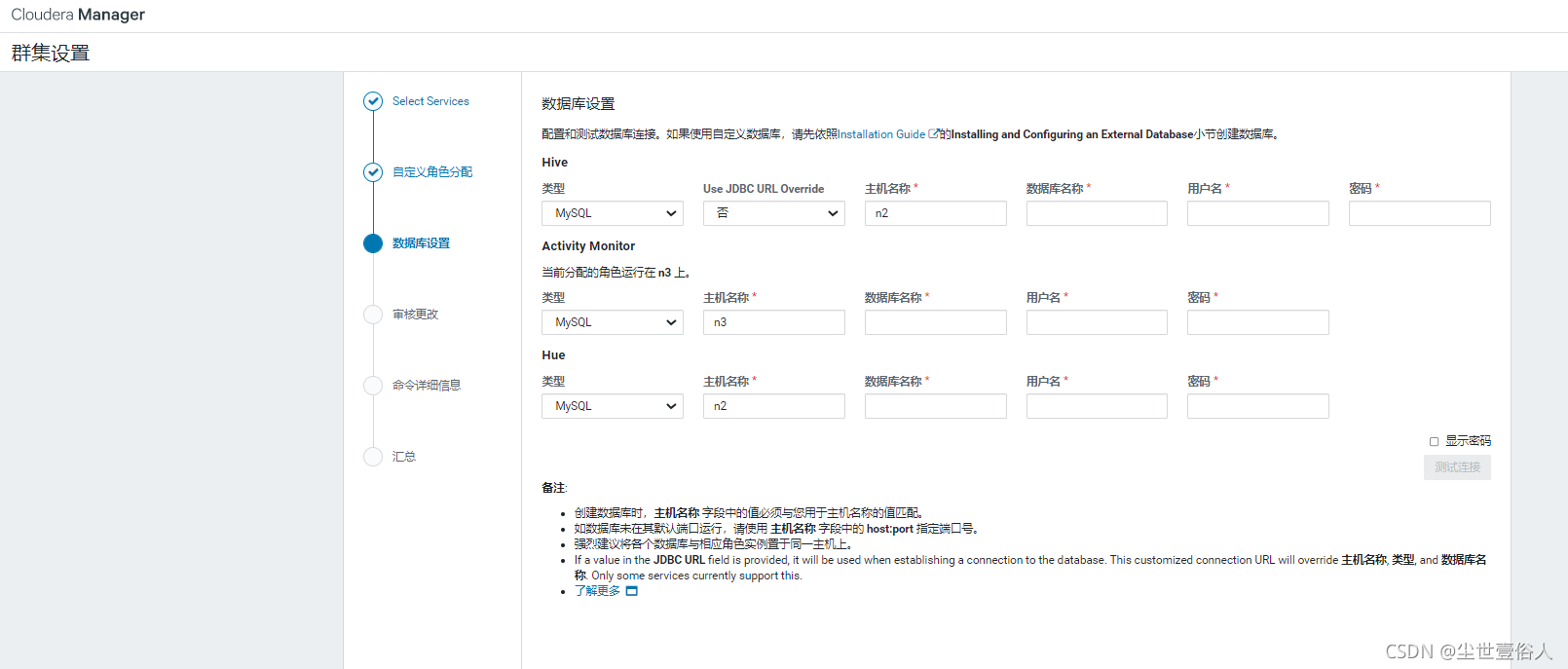Viewport: 1568px width, 669px height.
Task: Click the Hive 用户名 field
Action: coord(1258,213)
